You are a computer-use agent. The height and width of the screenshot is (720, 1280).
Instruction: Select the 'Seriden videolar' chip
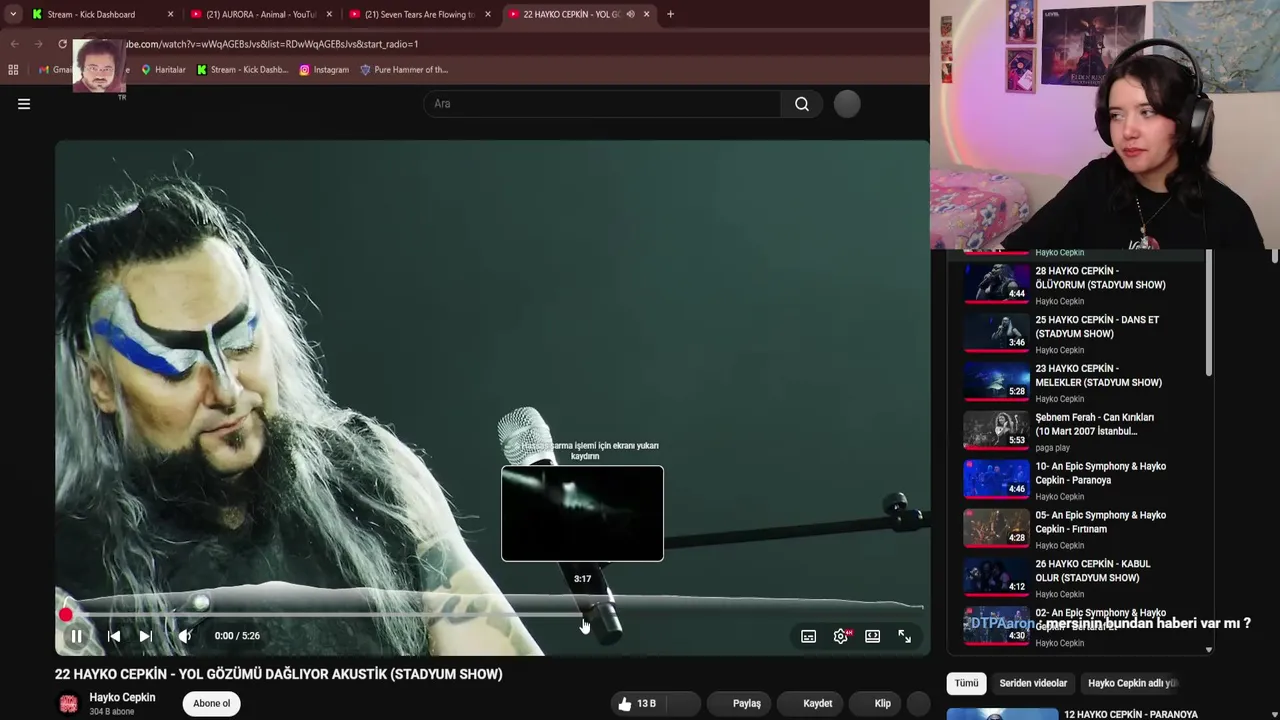pos(1033,683)
